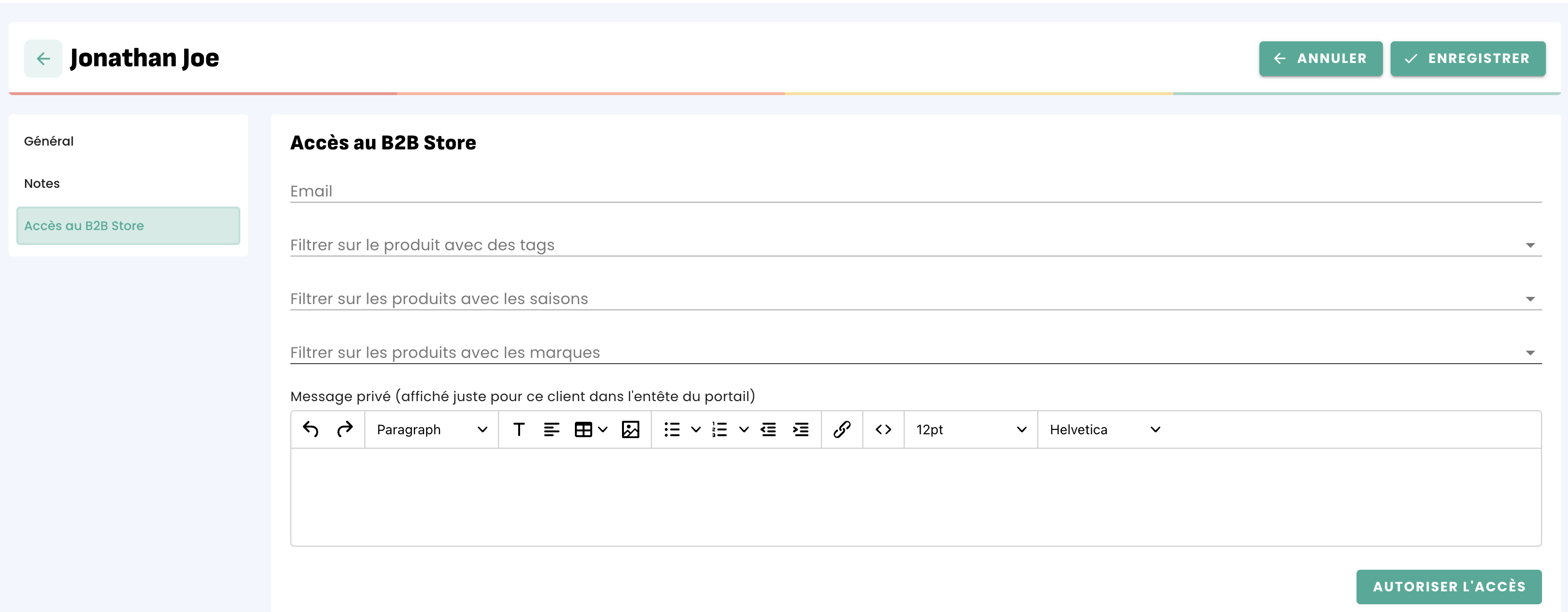Click the increase indent icon
The image size is (1568, 612).
click(800, 429)
